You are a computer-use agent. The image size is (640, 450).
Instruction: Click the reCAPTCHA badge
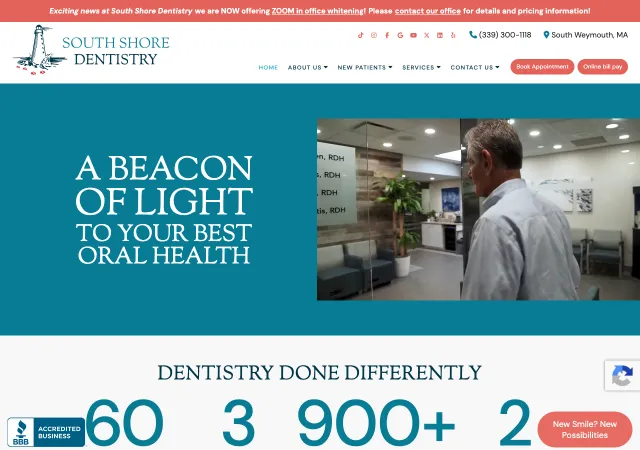click(622, 375)
